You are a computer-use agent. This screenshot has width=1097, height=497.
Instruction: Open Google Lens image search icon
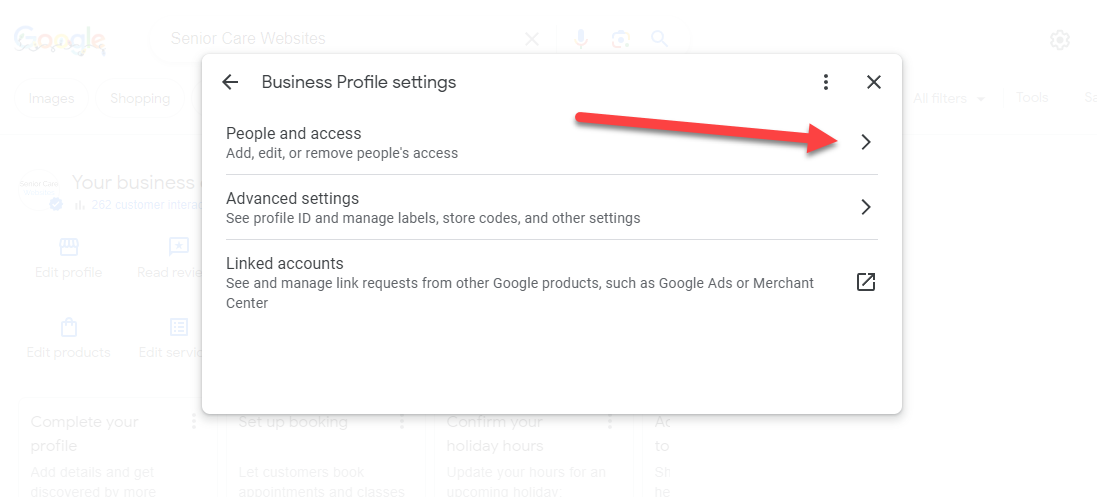point(620,38)
